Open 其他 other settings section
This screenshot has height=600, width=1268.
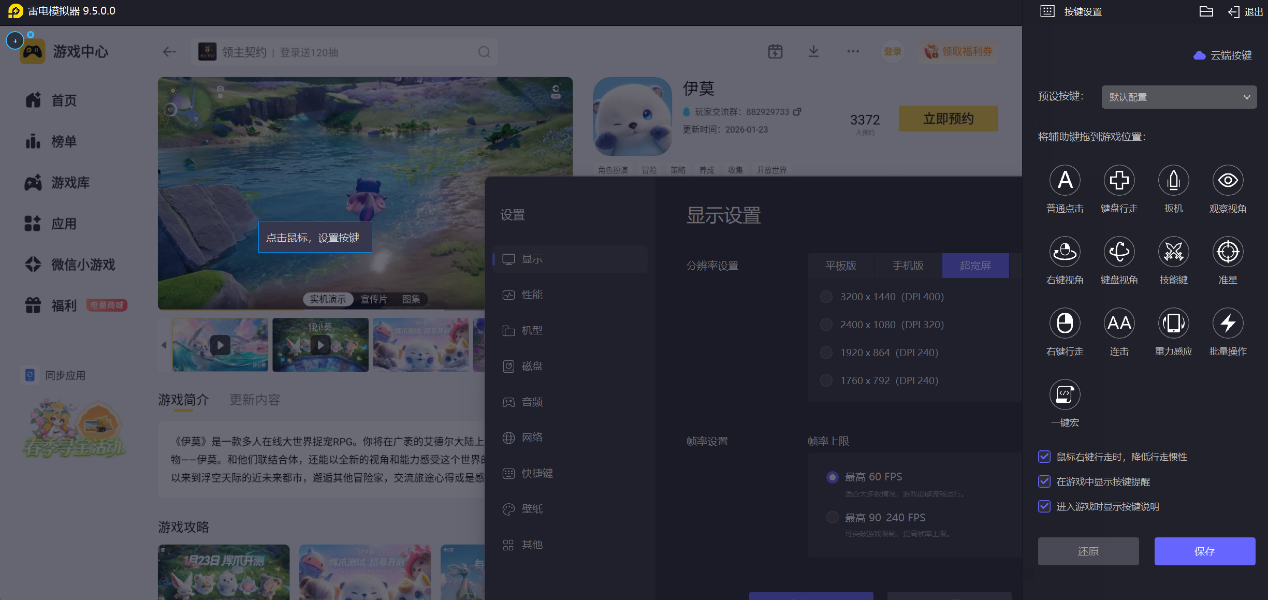571,545
